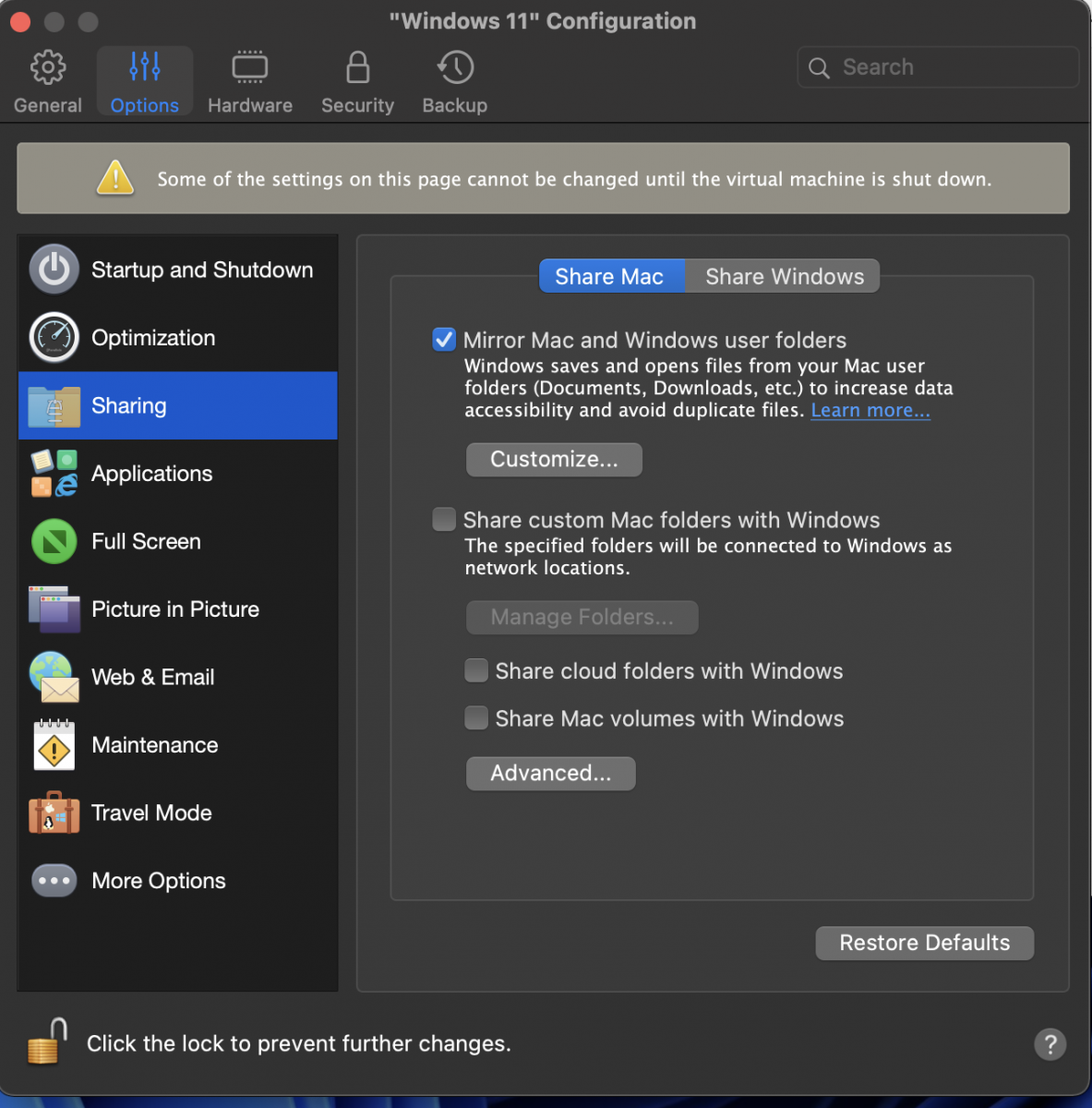
Task: Open the Security padlock icon
Action: coord(358,66)
